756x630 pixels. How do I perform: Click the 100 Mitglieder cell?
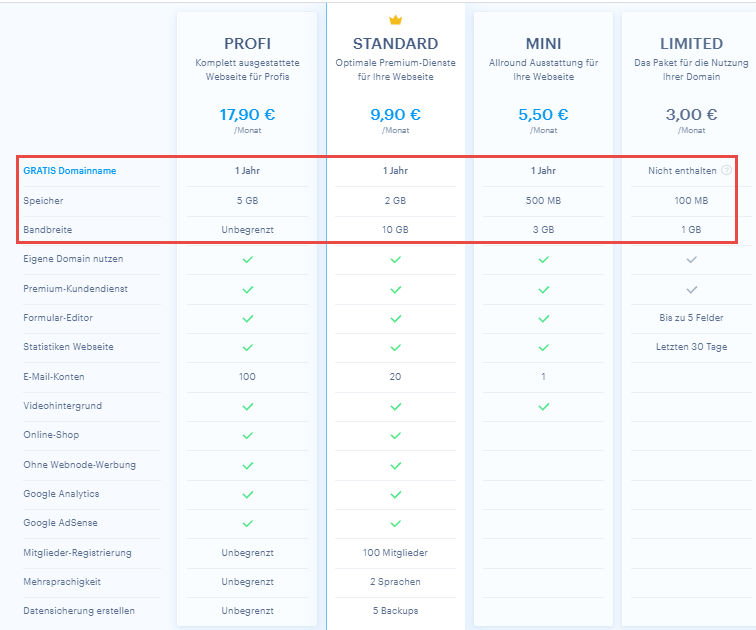395,552
